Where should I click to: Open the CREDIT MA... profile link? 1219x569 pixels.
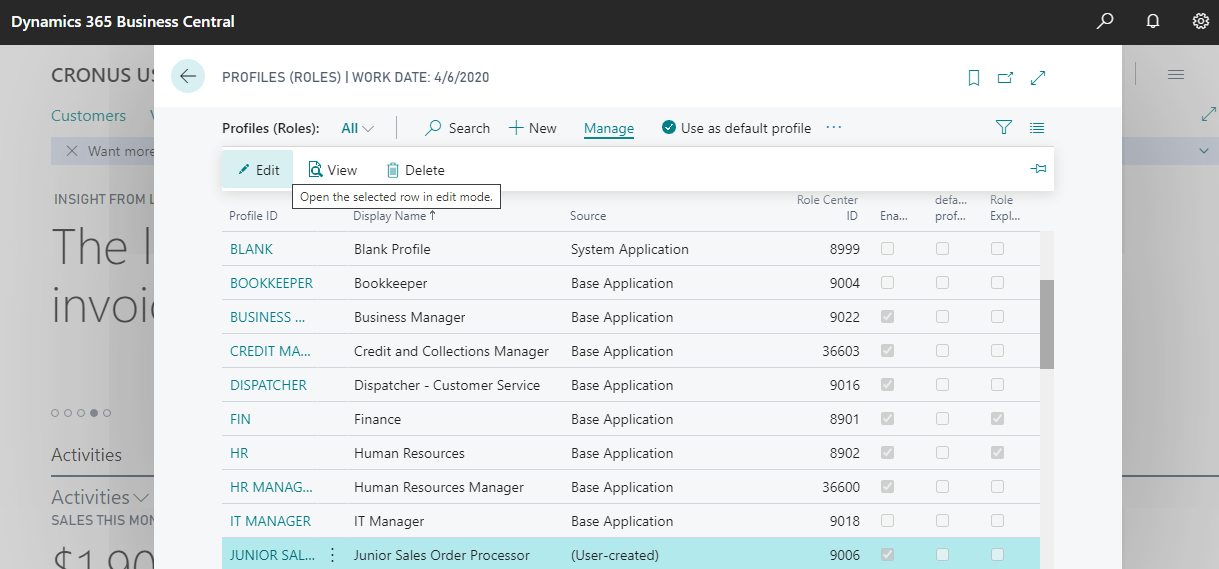pyautogui.click(x=270, y=351)
